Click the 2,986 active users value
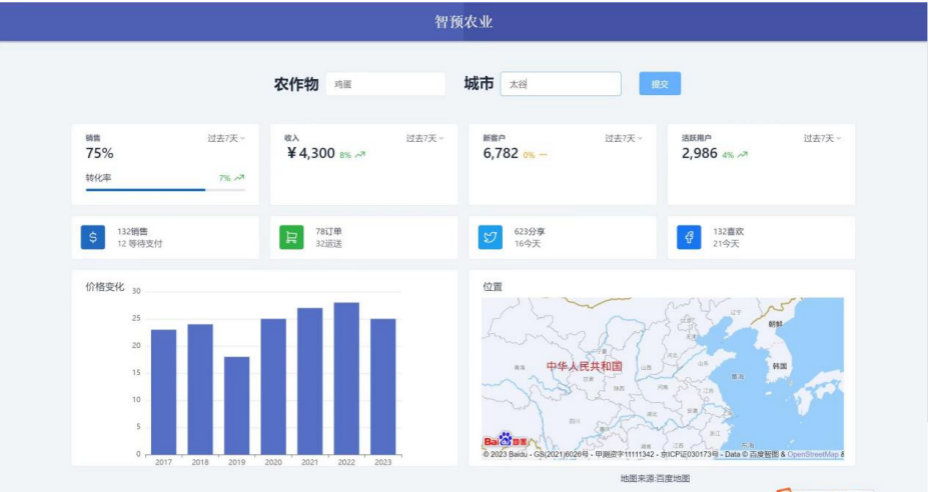 (x=699, y=153)
